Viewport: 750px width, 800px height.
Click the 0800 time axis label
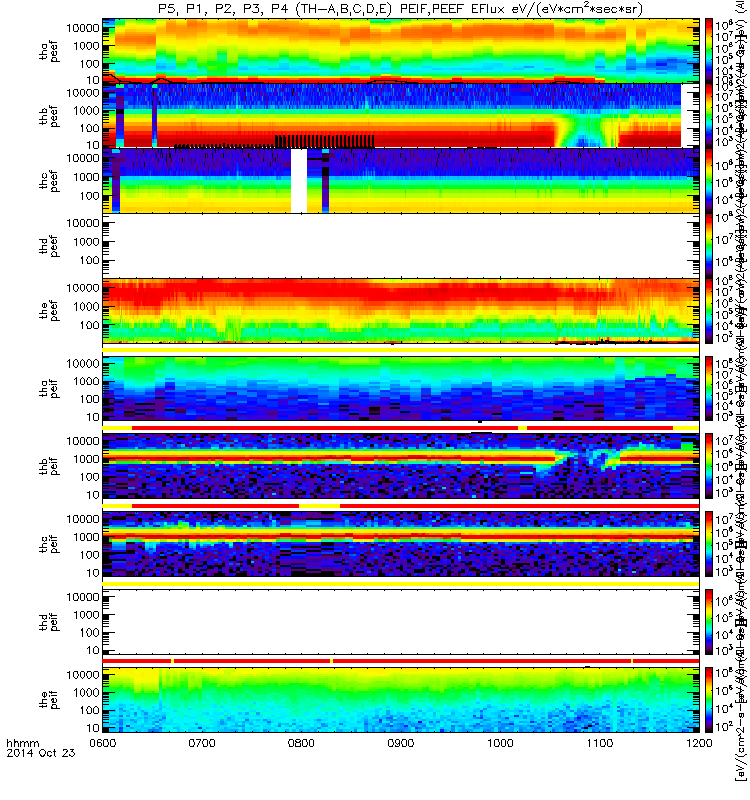pyautogui.click(x=302, y=743)
